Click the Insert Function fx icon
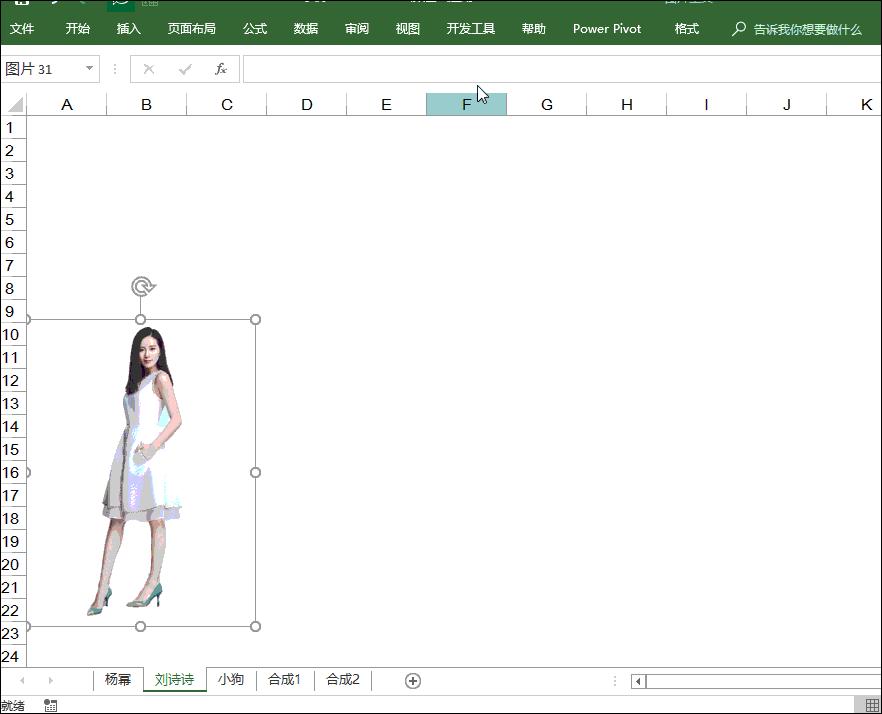882x714 pixels. tap(221, 69)
